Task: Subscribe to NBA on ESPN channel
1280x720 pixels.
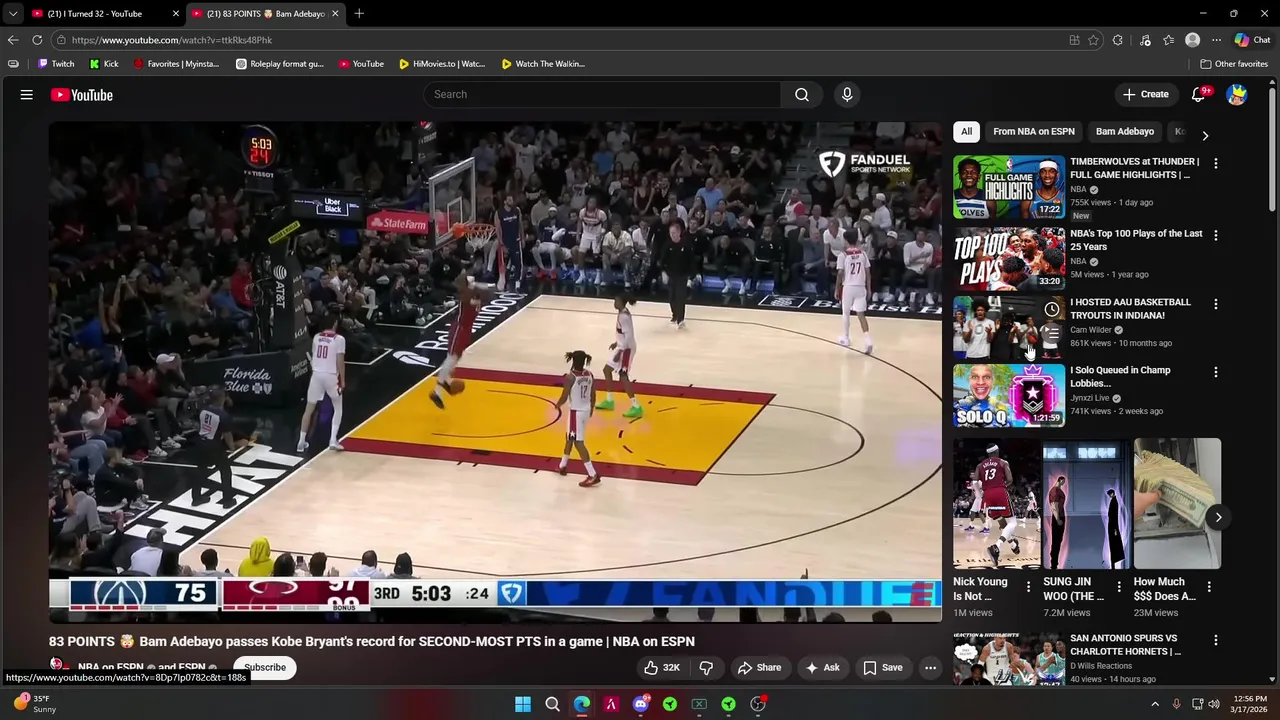Action: coord(265,667)
